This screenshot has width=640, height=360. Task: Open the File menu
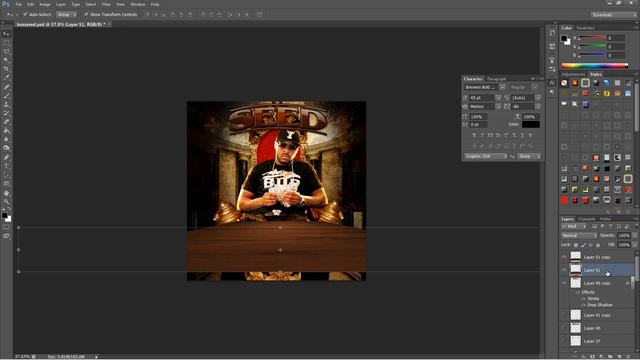tap(19, 4)
